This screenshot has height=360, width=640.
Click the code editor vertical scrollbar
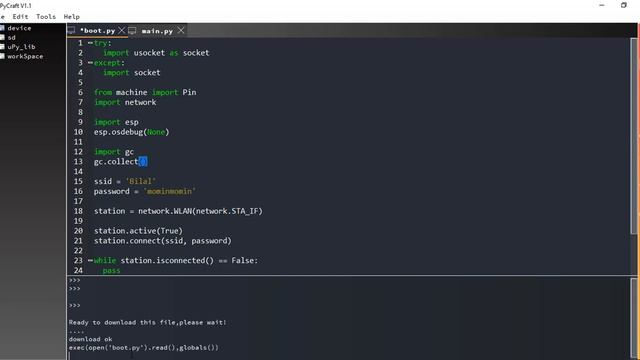(633, 136)
